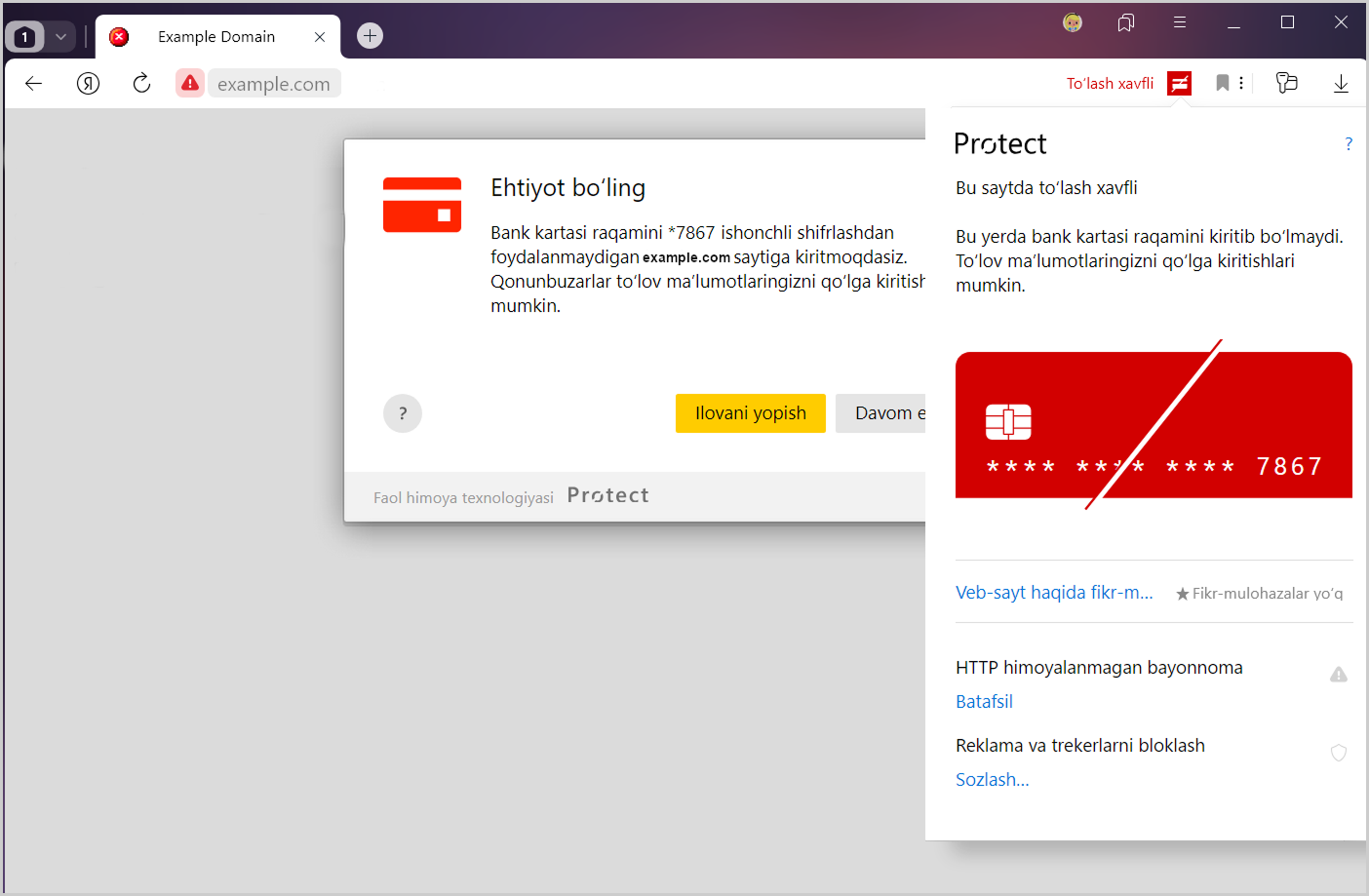Image resolution: width=1369 pixels, height=896 pixels.
Task: Expand the tab group dropdown chevron
Action: coord(60,37)
